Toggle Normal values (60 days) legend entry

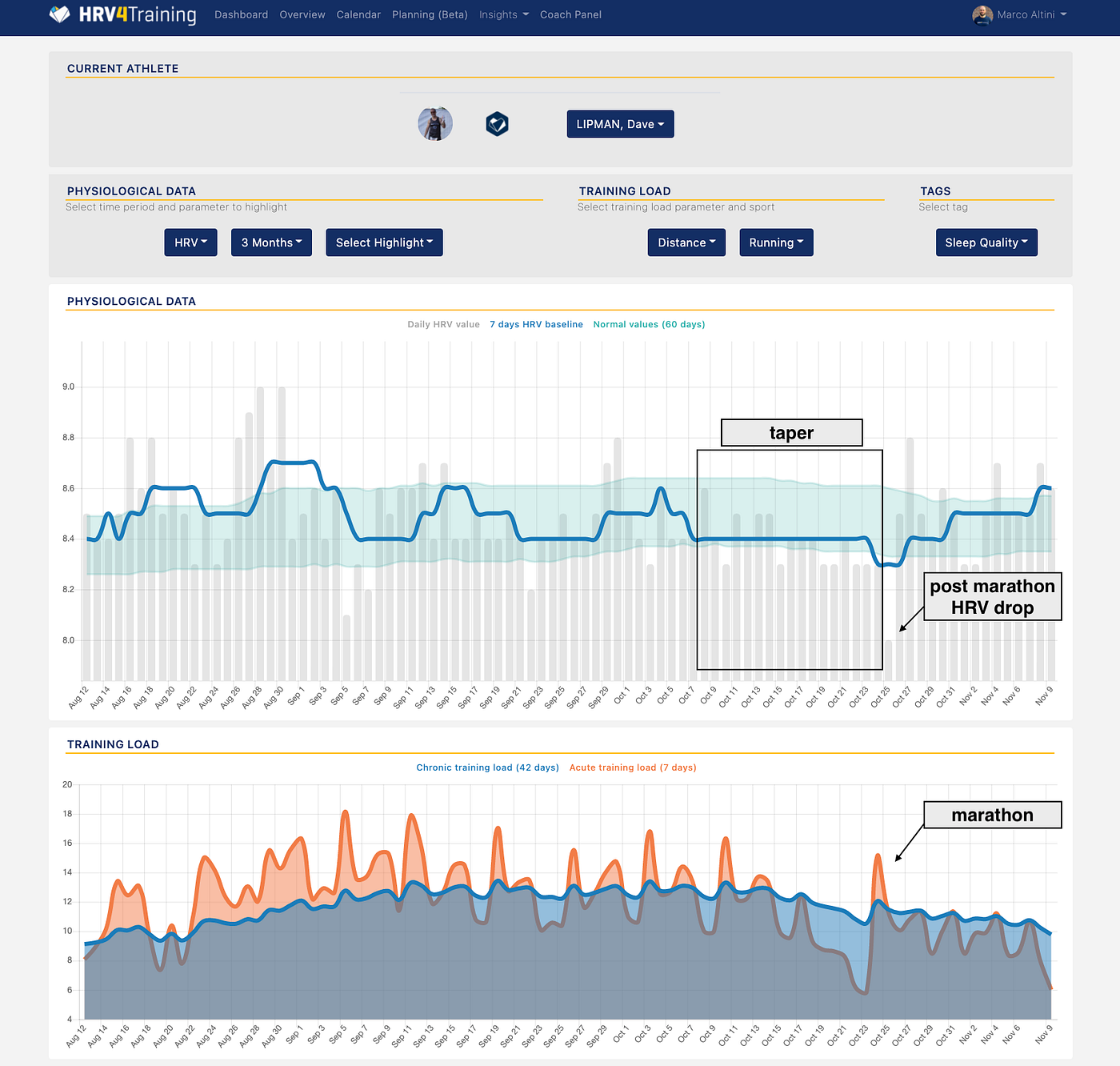(x=649, y=324)
